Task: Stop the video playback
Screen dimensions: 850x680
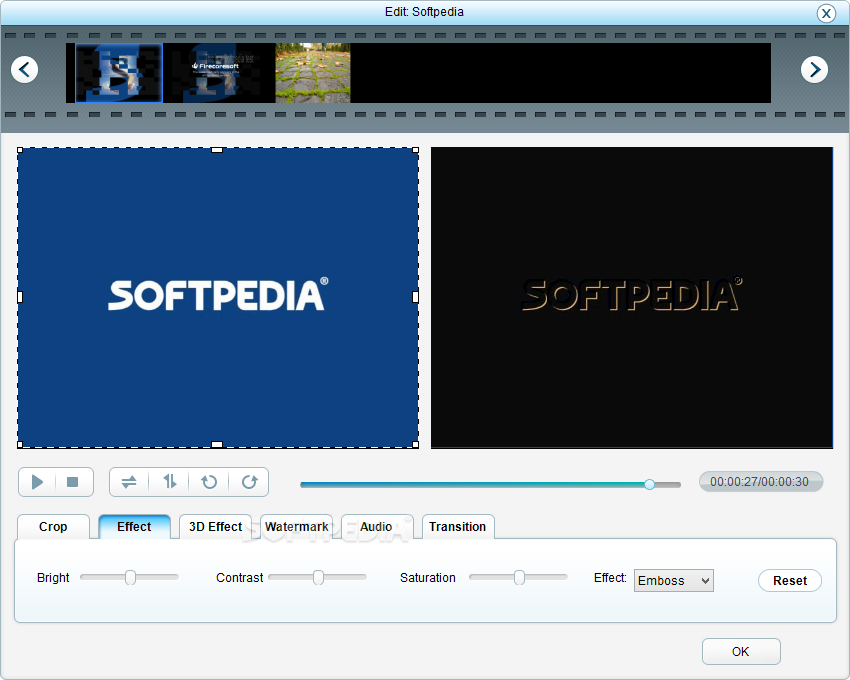Action: (x=73, y=482)
